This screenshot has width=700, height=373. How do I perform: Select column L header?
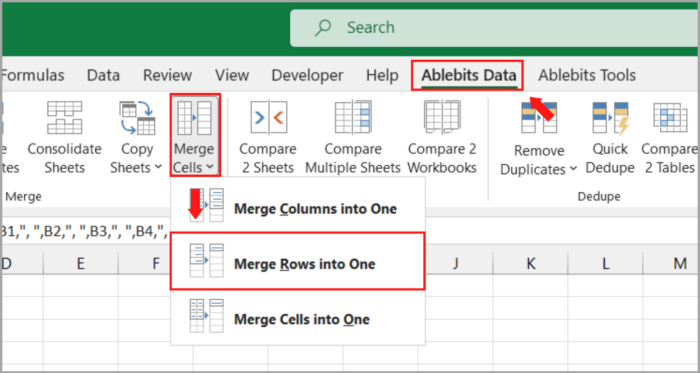pyautogui.click(x=605, y=264)
